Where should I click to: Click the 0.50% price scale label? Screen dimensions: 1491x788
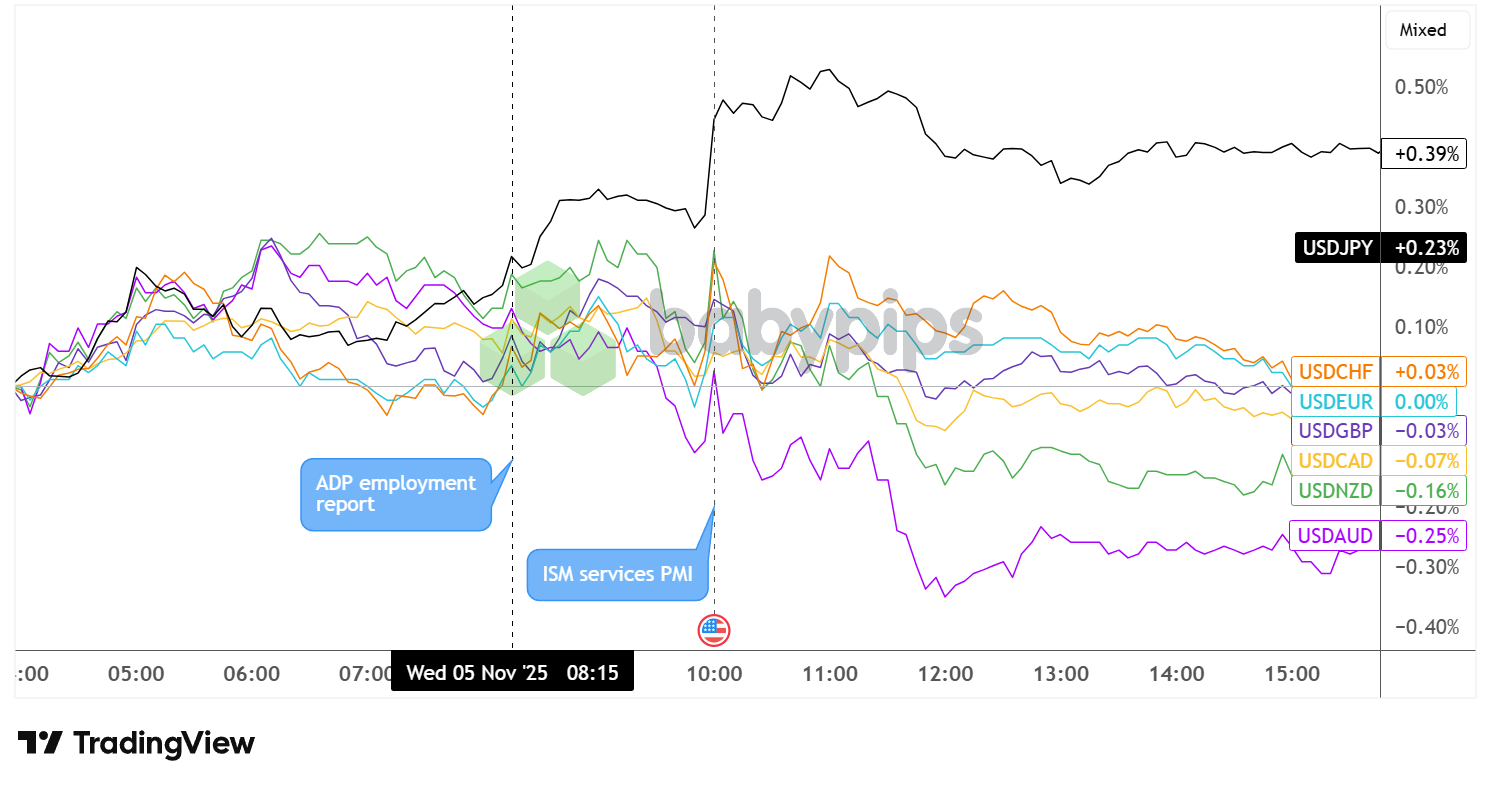point(1421,87)
